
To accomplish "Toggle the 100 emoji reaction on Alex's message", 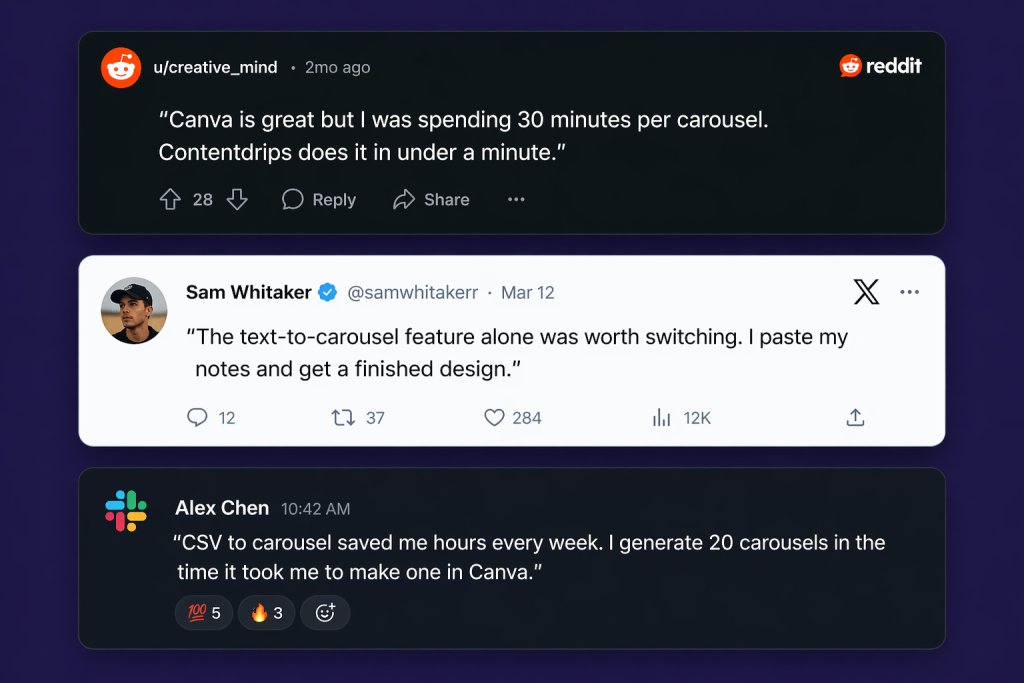I will (x=204, y=613).
